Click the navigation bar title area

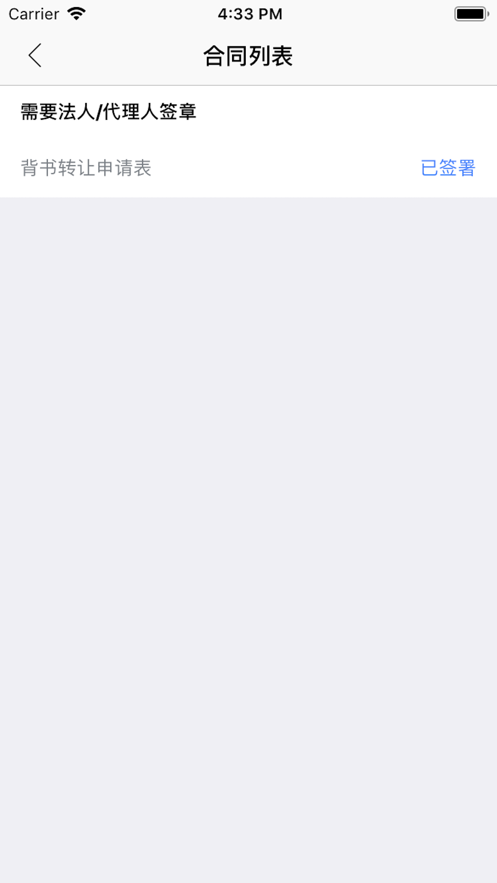click(x=248, y=56)
